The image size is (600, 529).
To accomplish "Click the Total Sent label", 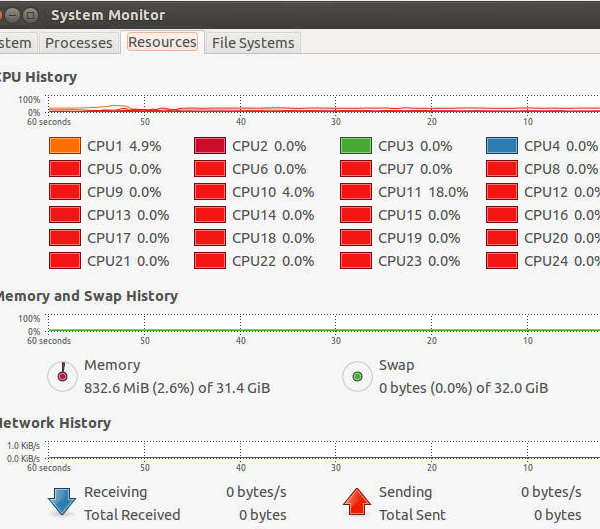I will (412, 515).
